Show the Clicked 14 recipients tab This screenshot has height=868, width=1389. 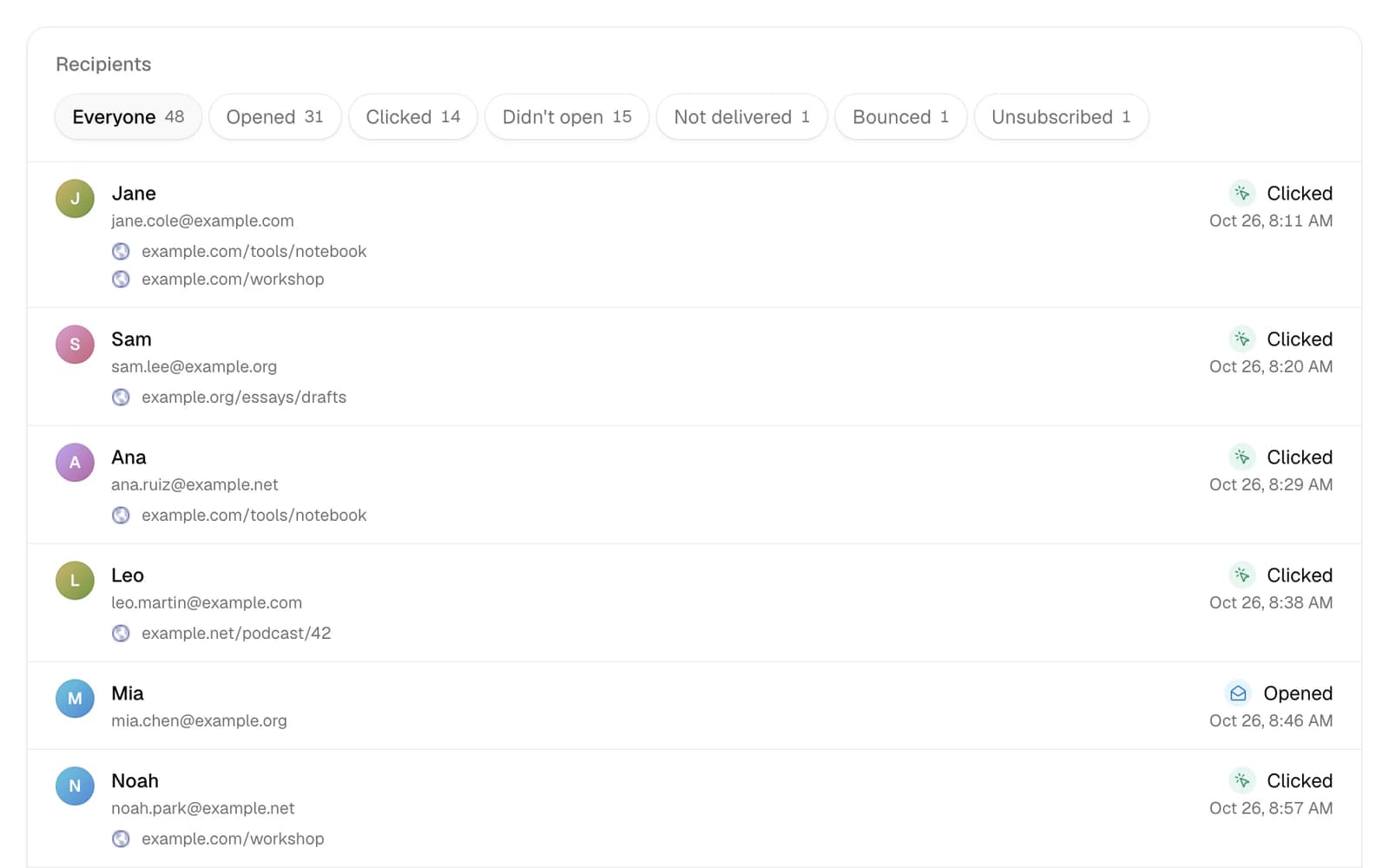coord(413,117)
